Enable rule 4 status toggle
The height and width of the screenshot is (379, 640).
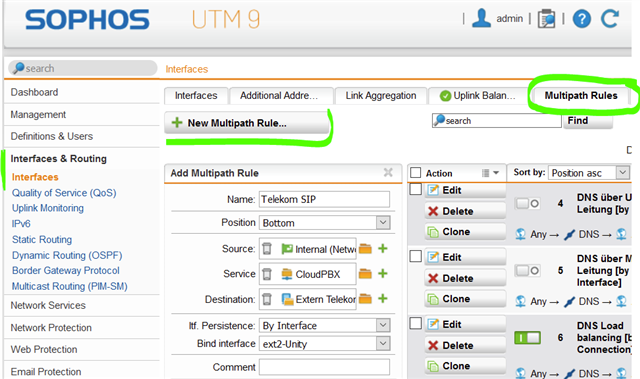[527, 203]
